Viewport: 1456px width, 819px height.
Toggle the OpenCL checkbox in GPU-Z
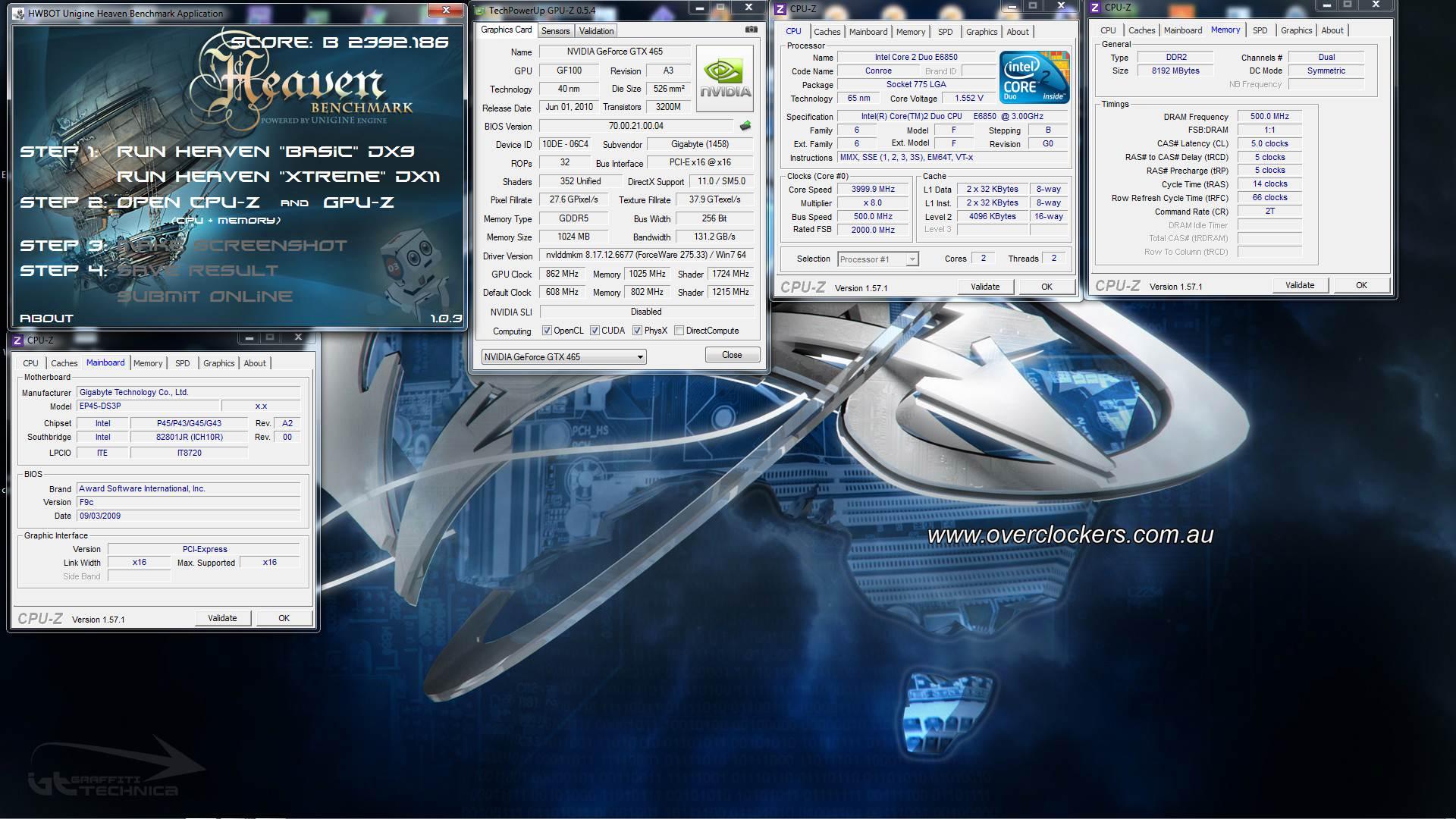pos(547,331)
